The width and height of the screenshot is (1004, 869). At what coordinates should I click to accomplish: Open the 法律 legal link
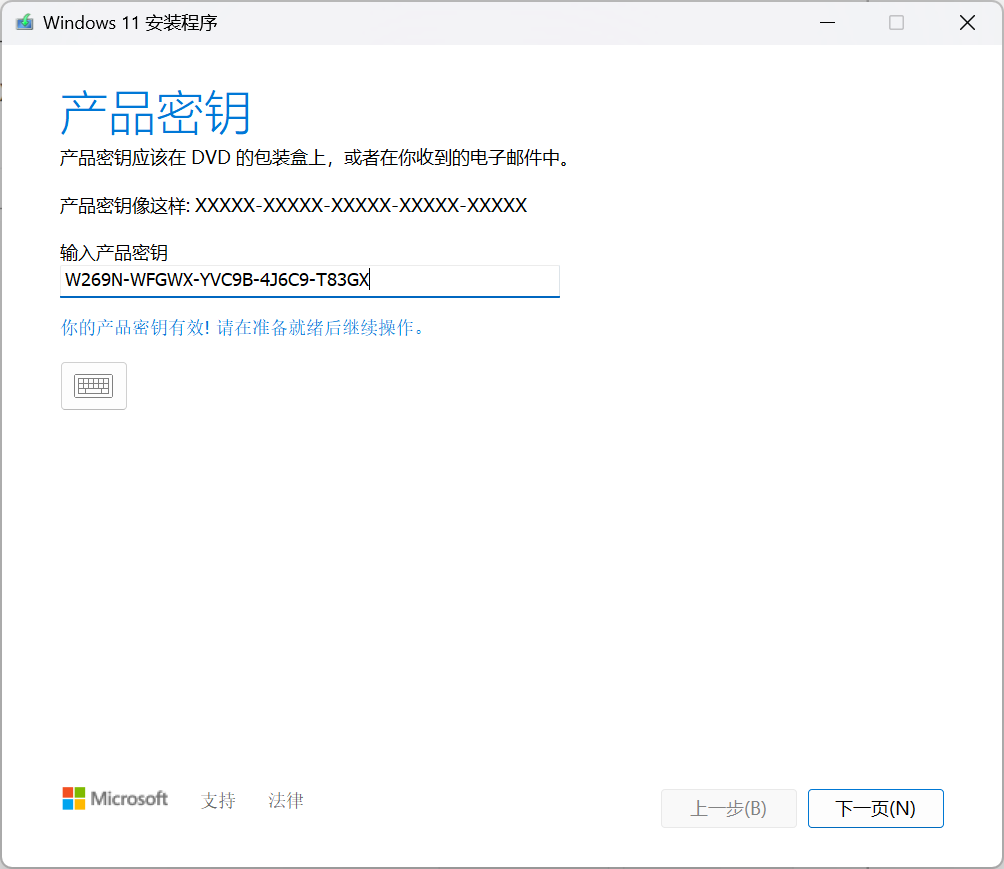(x=286, y=800)
